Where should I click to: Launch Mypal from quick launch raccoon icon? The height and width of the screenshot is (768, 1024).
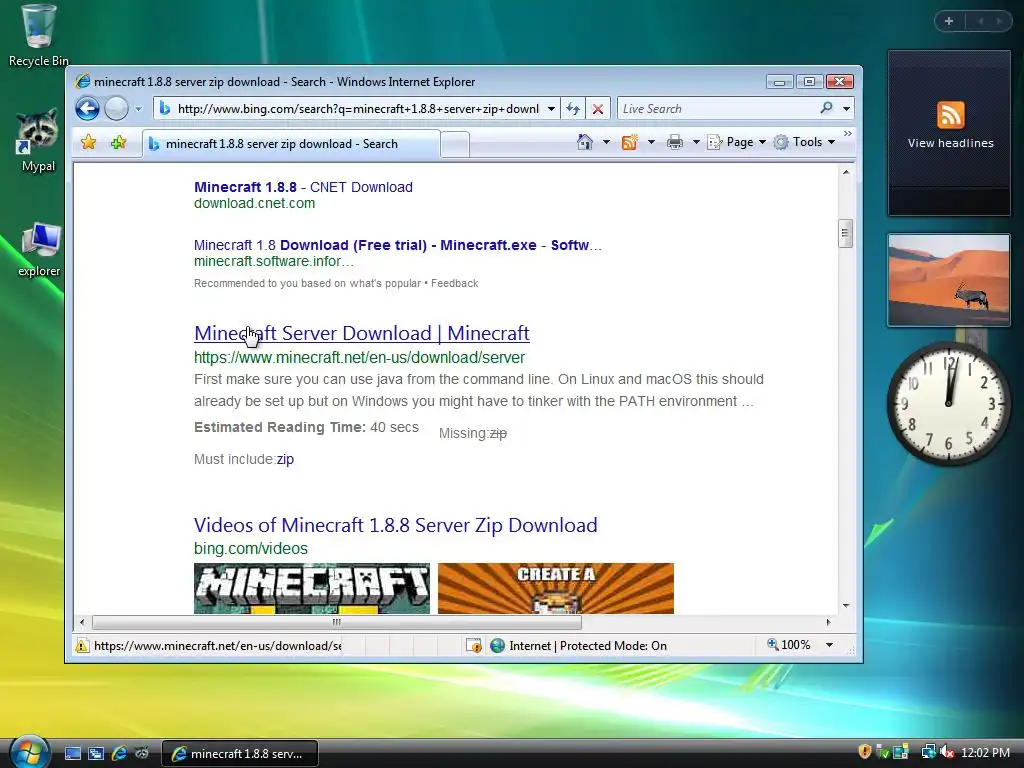[x=142, y=754]
